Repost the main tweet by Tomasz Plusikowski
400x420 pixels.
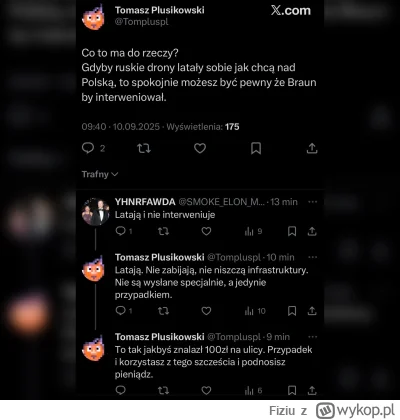pyautogui.click(x=144, y=148)
